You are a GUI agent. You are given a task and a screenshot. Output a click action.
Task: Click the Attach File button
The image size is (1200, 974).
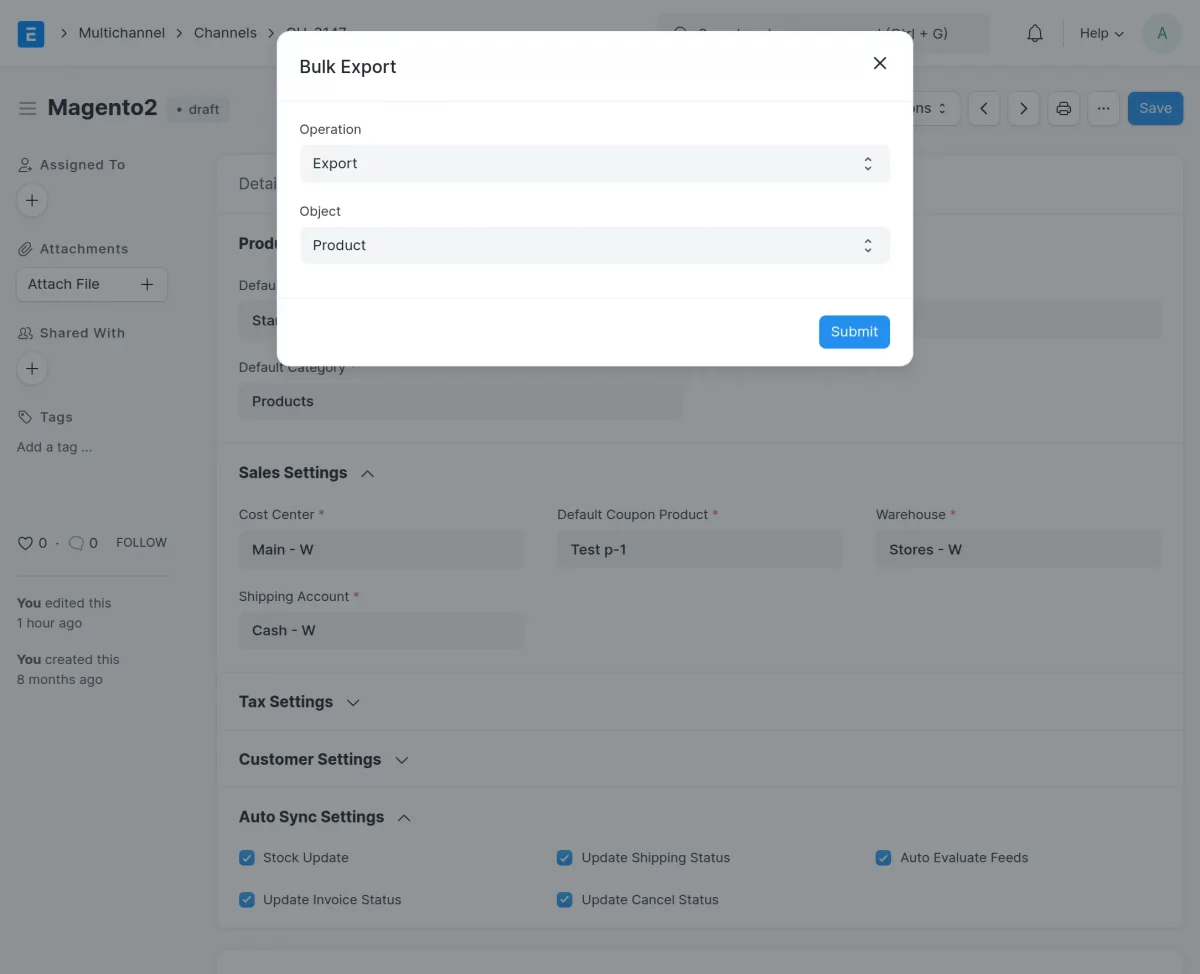[91, 285]
